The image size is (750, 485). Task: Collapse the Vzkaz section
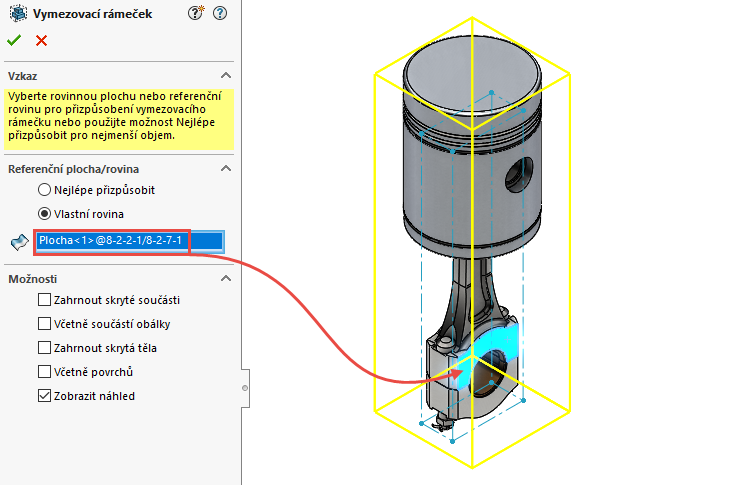226,76
